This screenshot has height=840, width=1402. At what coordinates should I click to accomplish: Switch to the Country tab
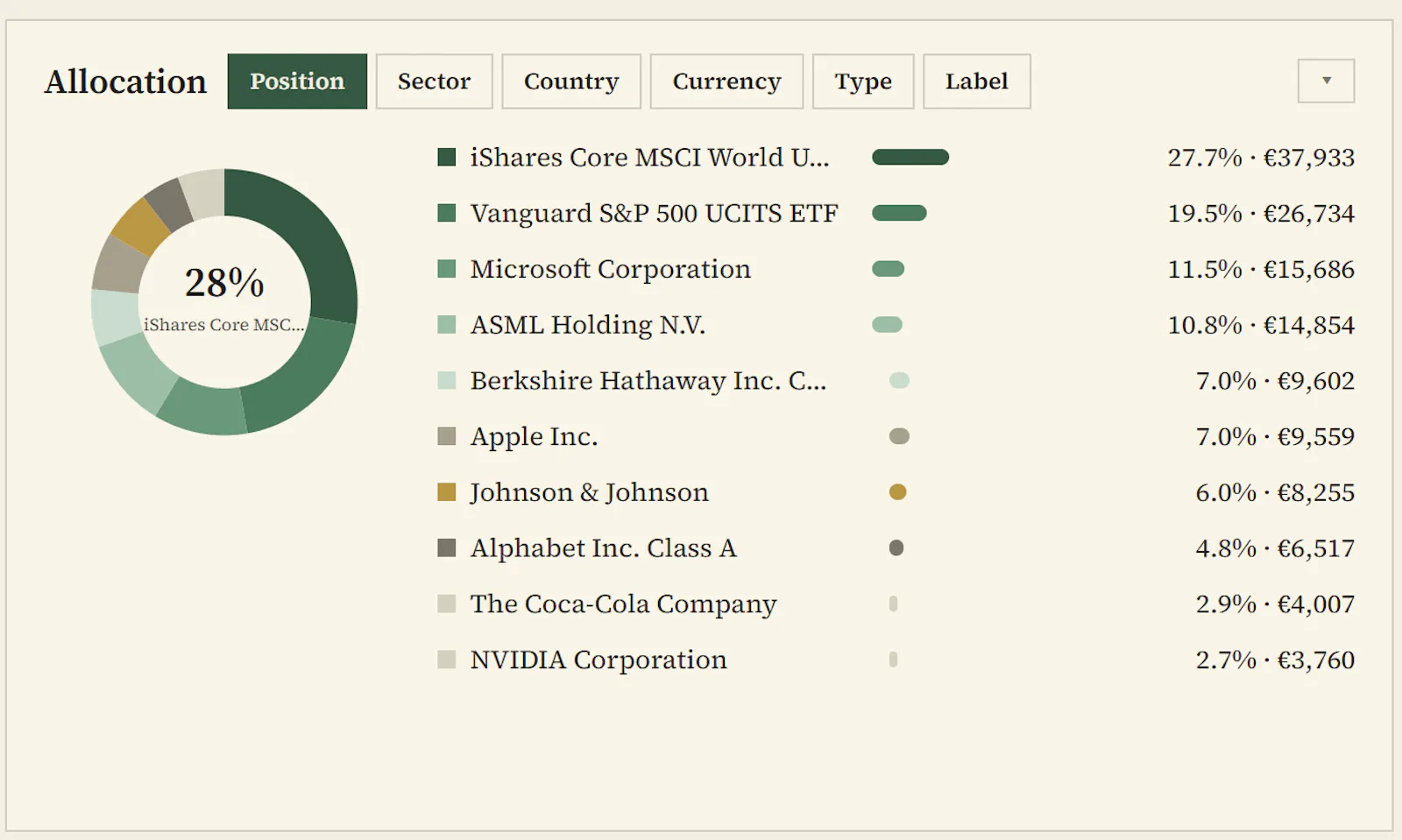tap(571, 81)
